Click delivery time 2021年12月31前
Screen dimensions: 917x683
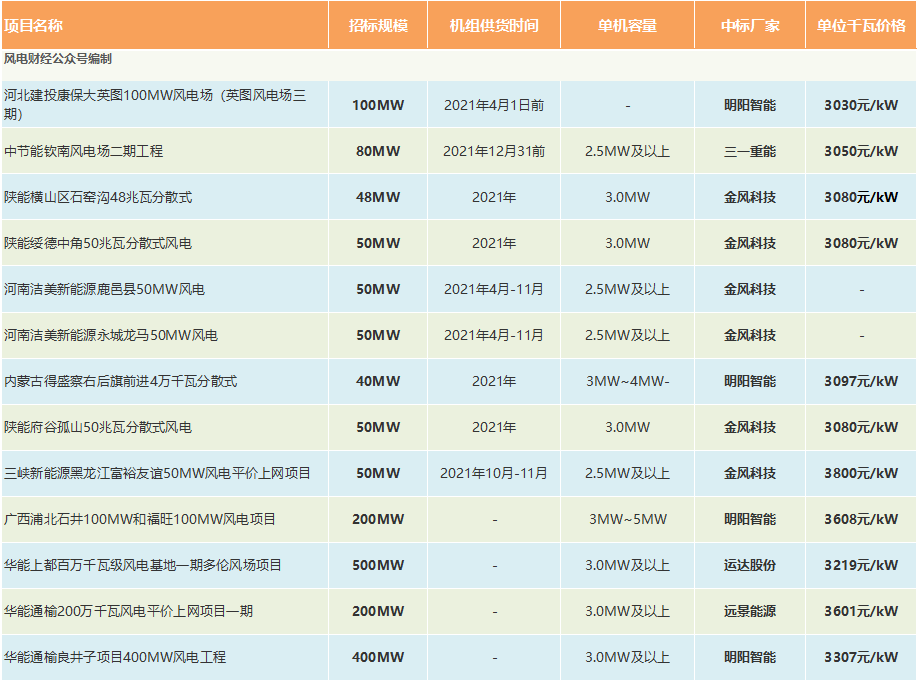(x=494, y=151)
